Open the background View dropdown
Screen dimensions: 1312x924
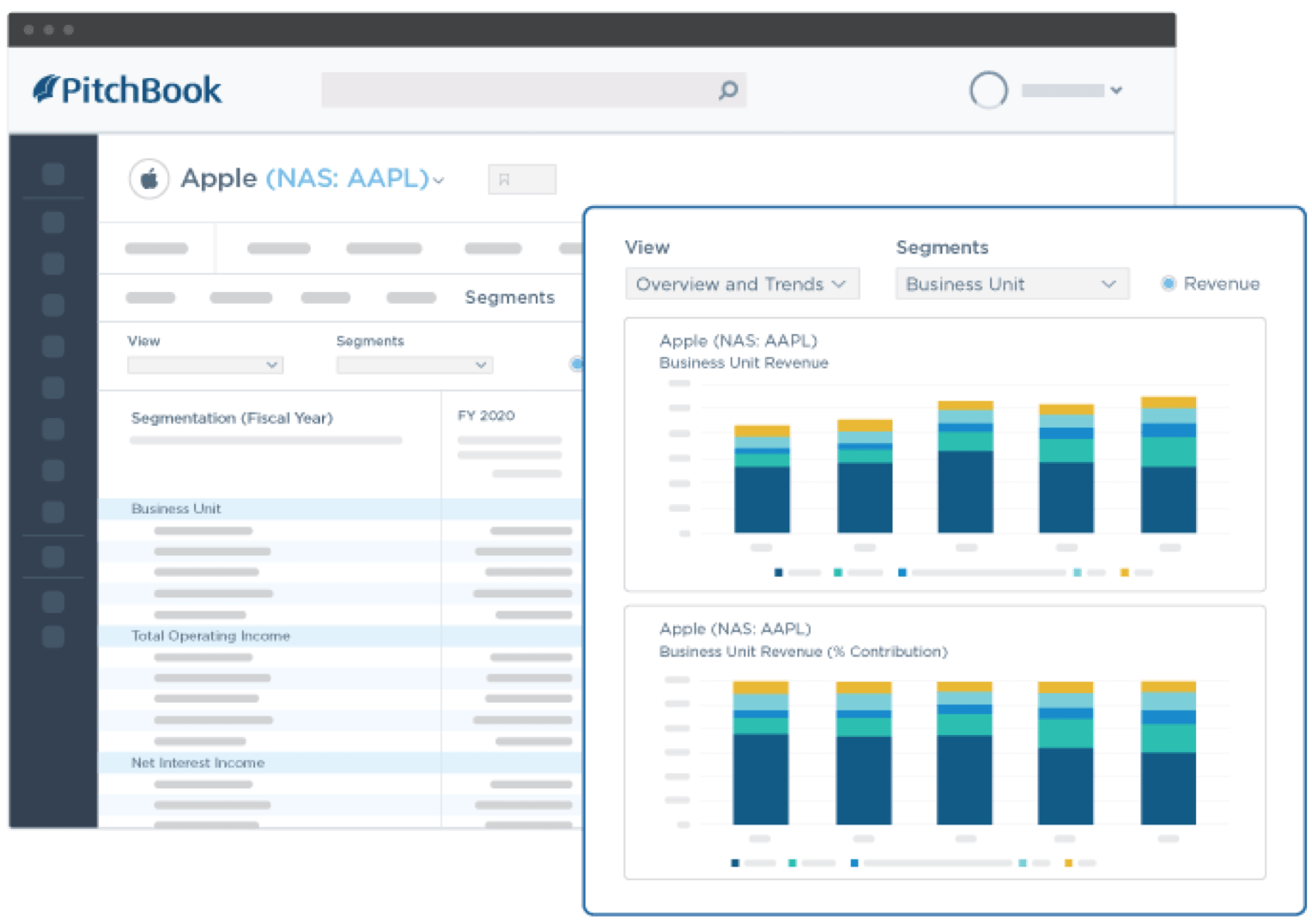[205, 365]
